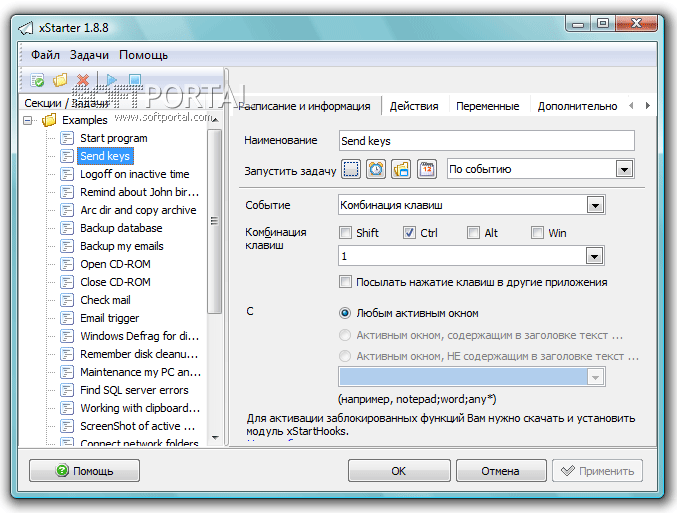Open the 'Комбинация клавиш' event dropdown
Screen dimensions: 677x513
tap(595, 205)
